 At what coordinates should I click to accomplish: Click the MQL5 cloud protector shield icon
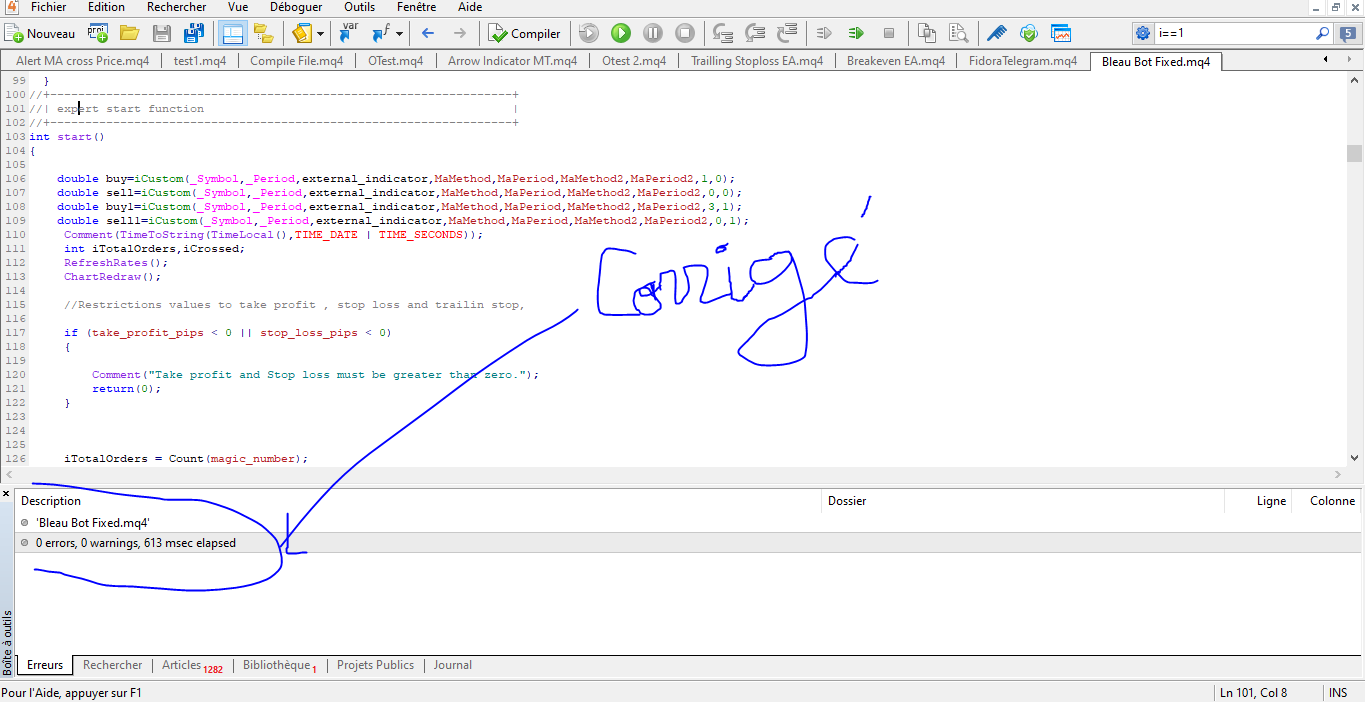coord(1028,33)
